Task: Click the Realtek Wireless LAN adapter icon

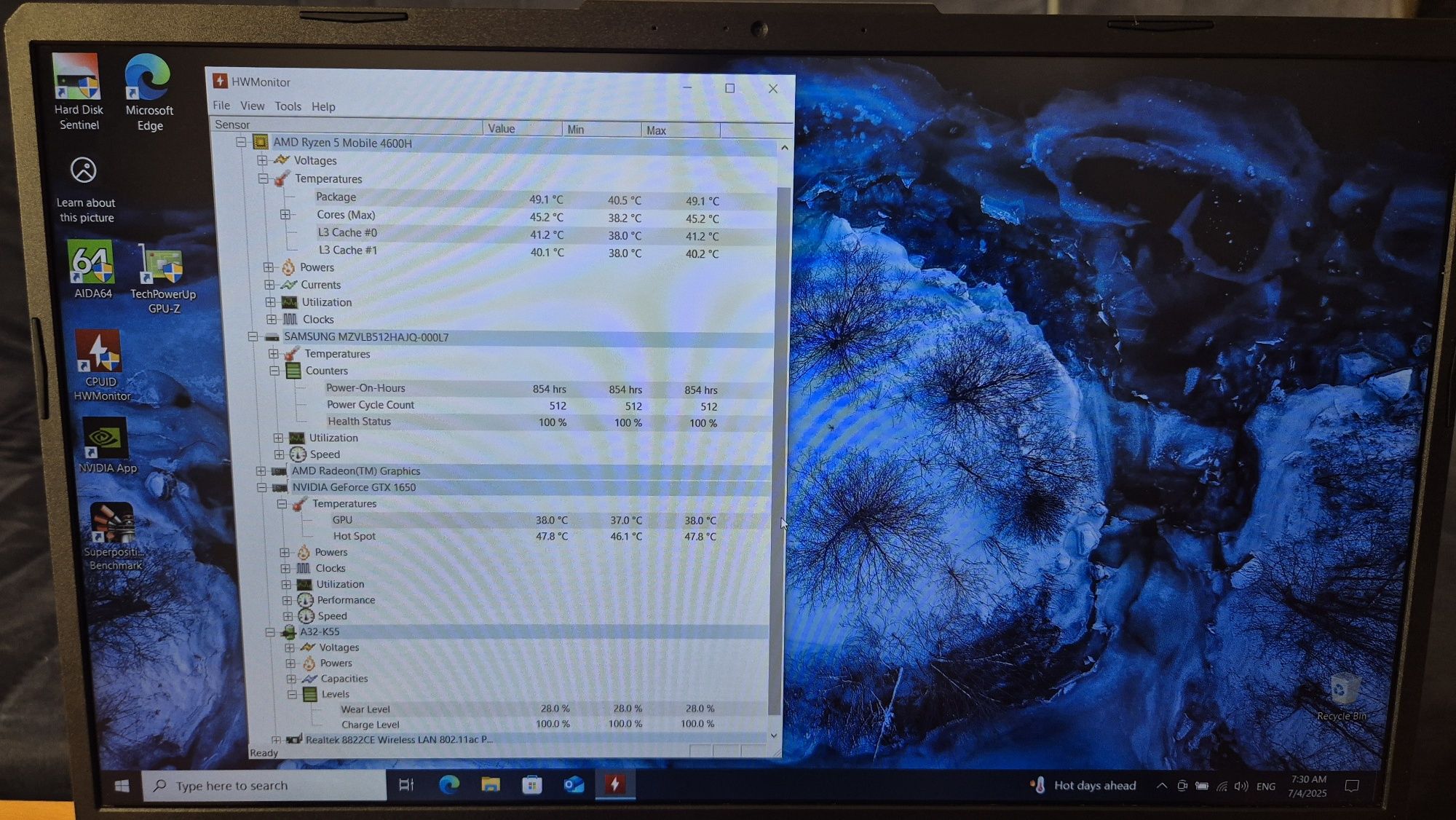Action: tap(294, 739)
